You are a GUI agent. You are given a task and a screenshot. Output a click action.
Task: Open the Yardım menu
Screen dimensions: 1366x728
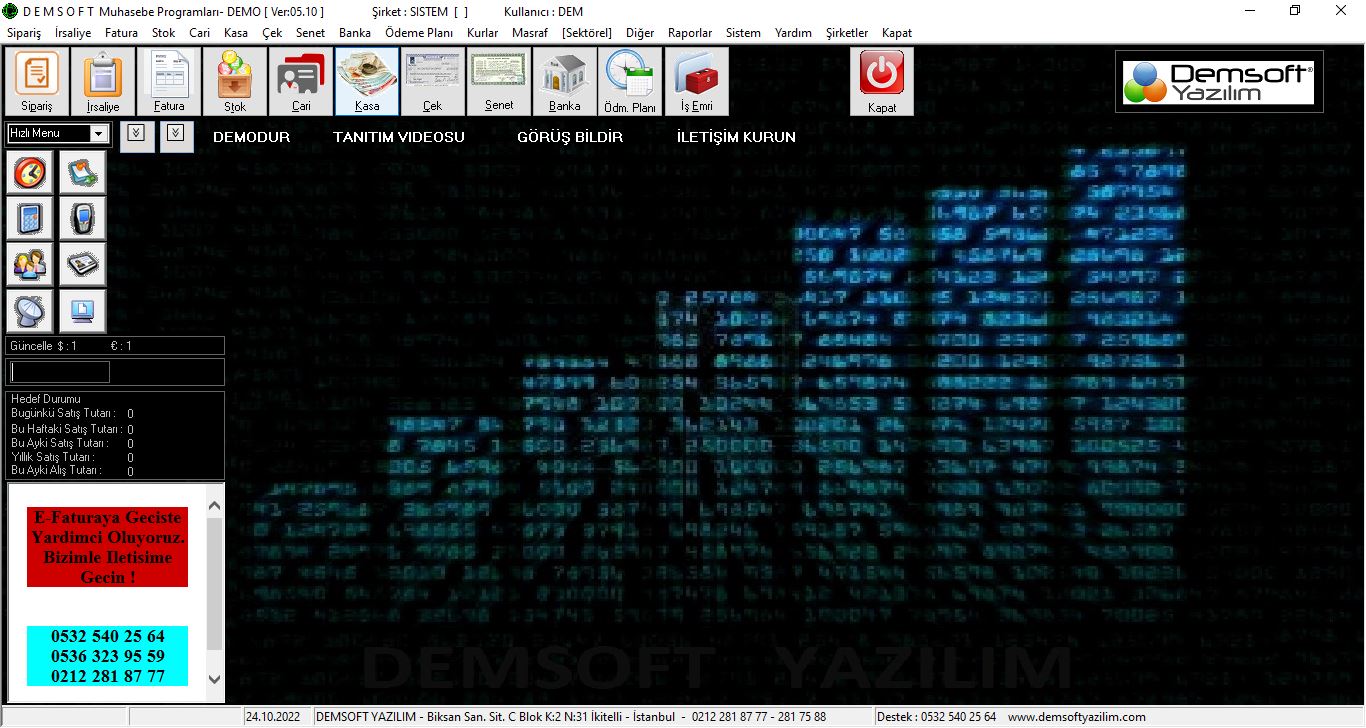click(x=793, y=33)
